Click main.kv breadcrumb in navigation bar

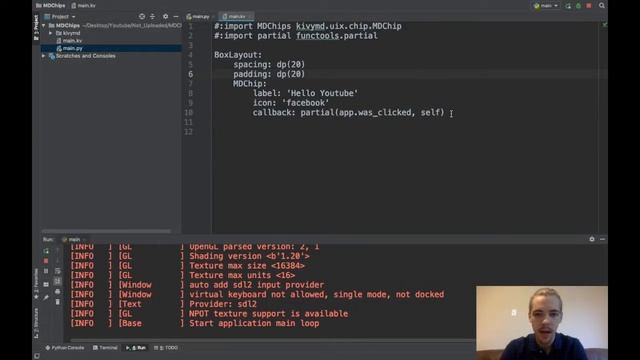84,6
